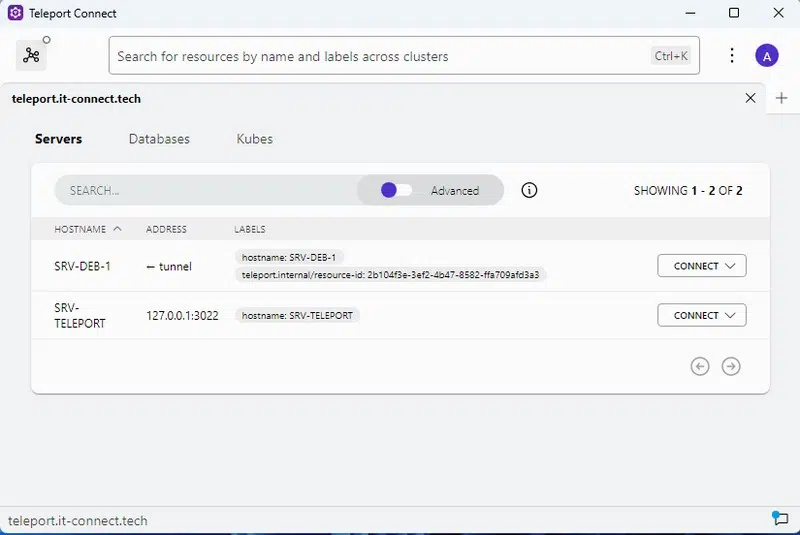Screen dimensions: 800x535
Task: Close the teleport.it-connect.tech tab
Action: [751, 98]
